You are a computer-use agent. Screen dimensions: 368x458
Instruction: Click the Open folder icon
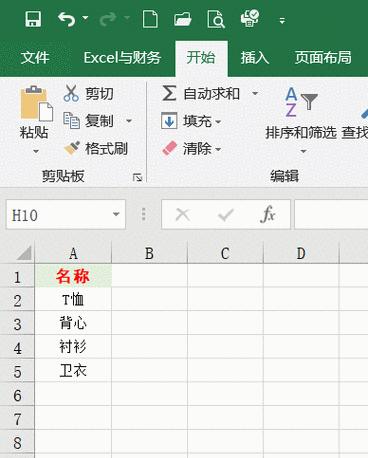click(183, 19)
